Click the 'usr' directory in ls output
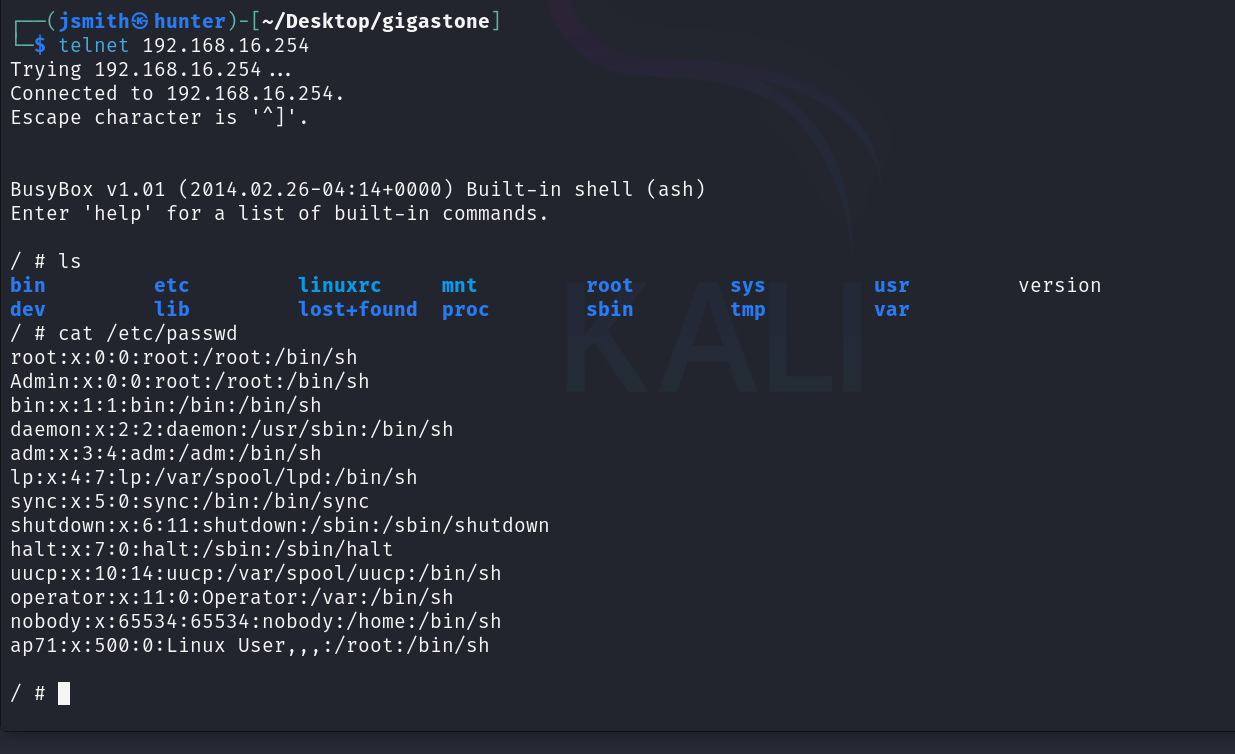This screenshot has height=754, width=1235. pos(891,285)
